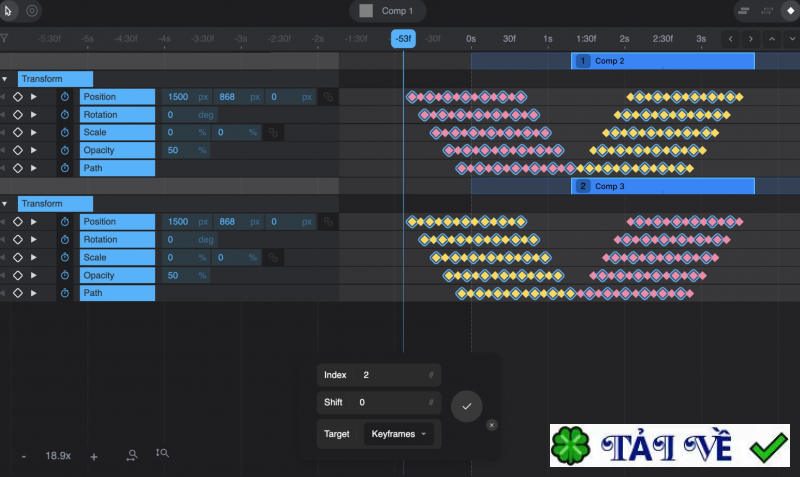Screen dimensions: 800x477
Task: Collapse the first Transform group
Action: point(5,79)
